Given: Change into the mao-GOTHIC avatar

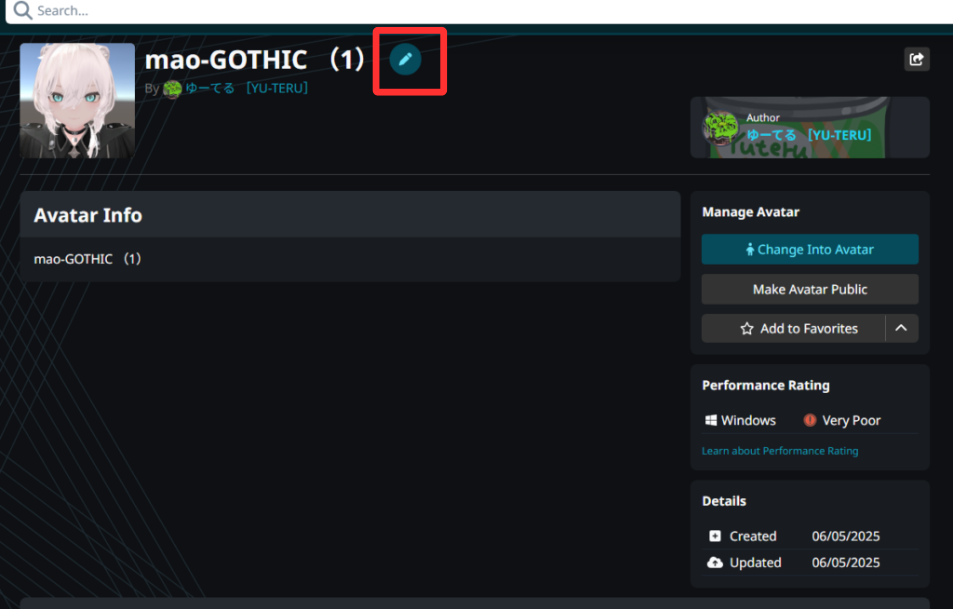Looking at the screenshot, I should click(810, 249).
